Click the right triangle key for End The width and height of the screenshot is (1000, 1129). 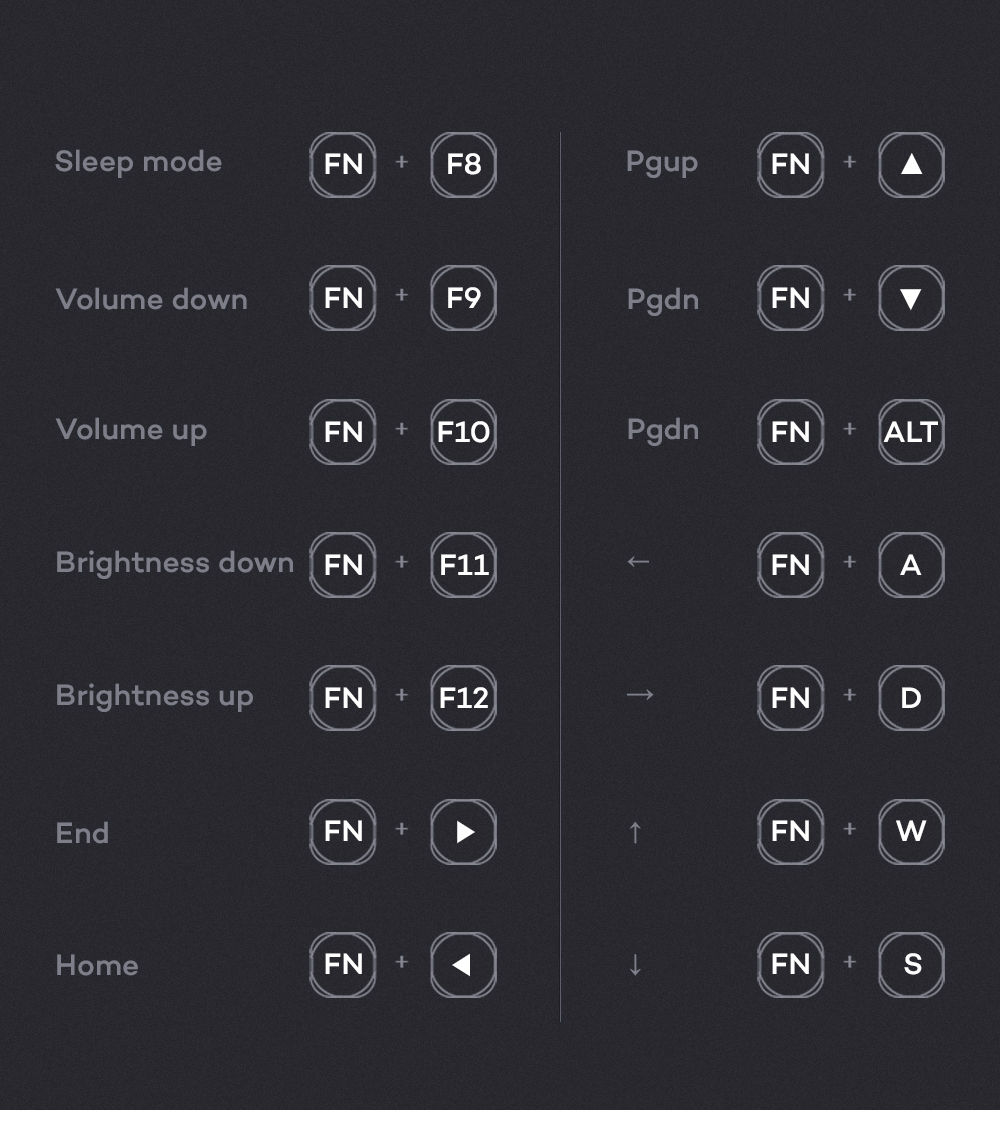point(463,832)
